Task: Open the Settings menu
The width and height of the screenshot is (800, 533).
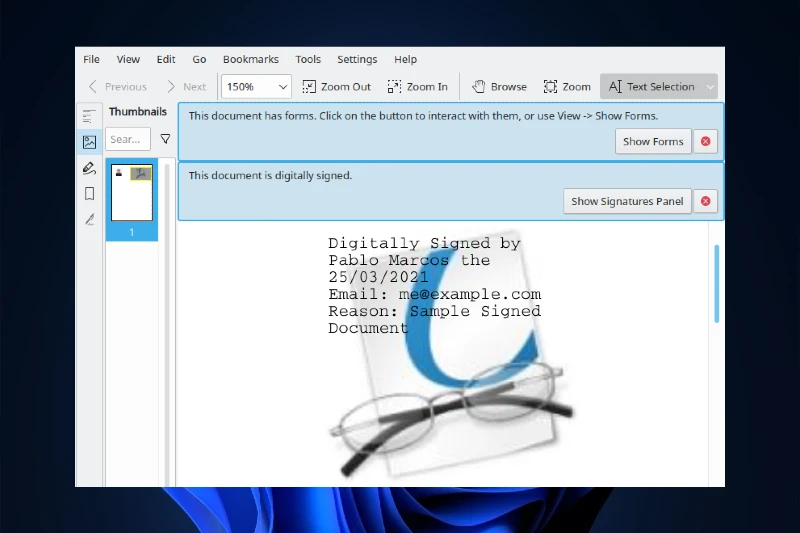Action: pyautogui.click(x=357, y=60)
